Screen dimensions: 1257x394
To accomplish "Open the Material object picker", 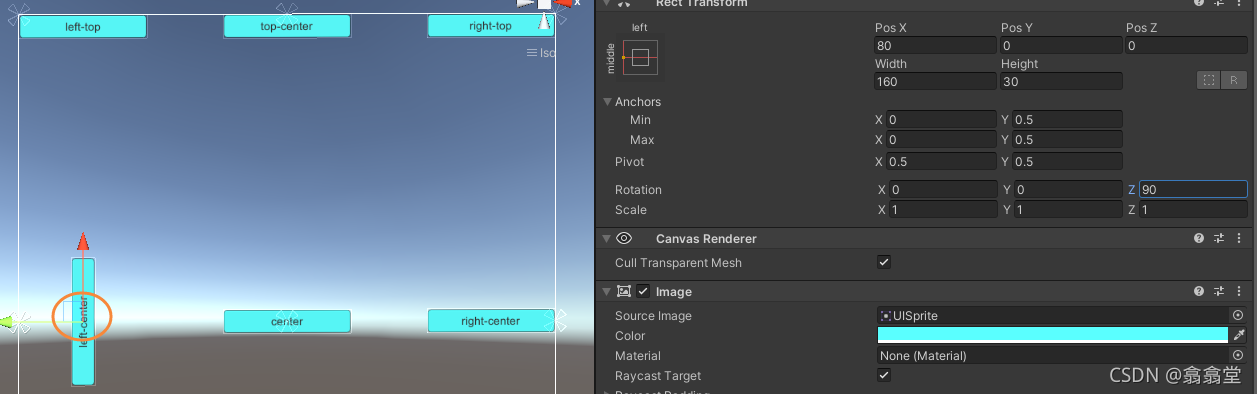I will coord(1238,356).
